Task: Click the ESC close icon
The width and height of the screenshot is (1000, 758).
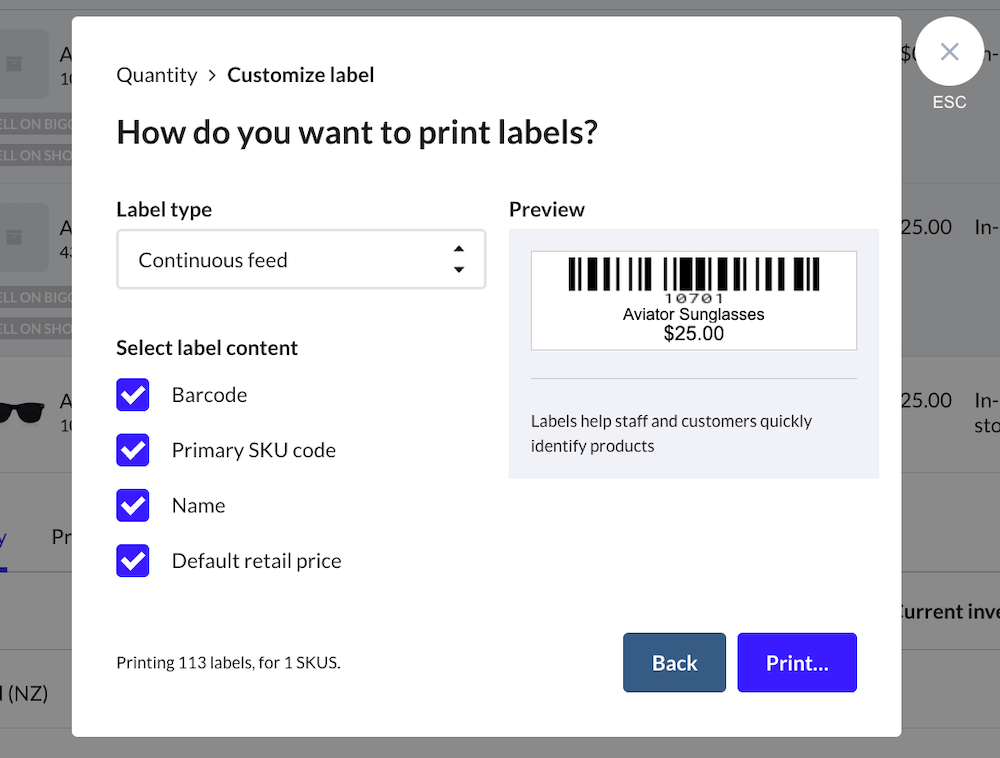Action: point(949,51)
